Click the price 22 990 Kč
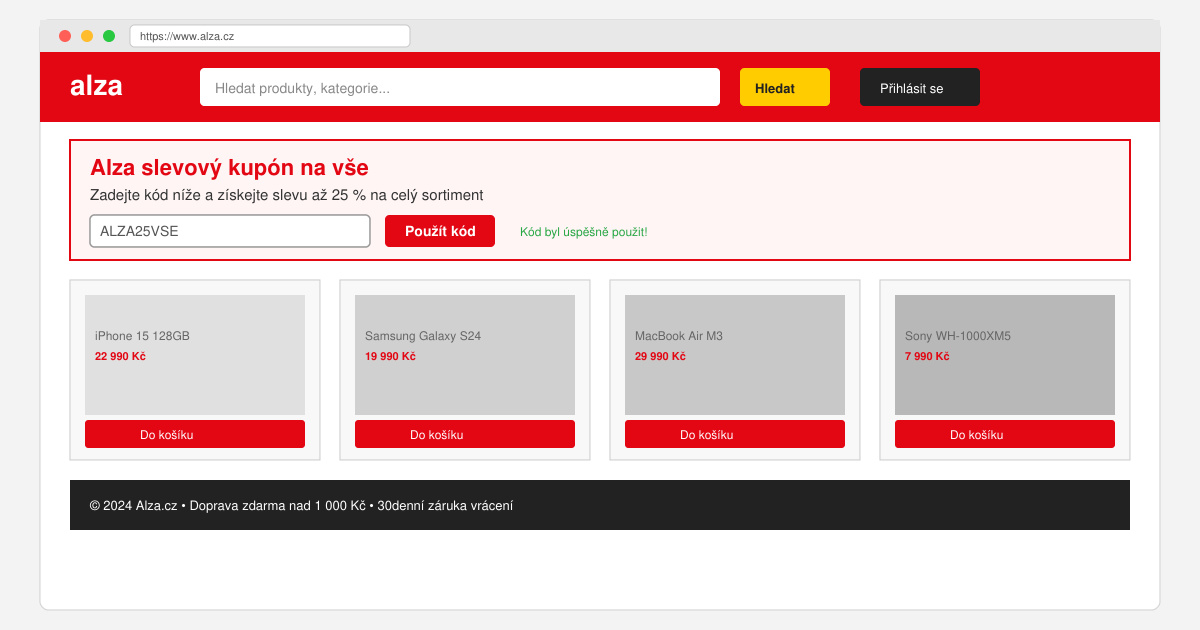 [x=120, y=356]
